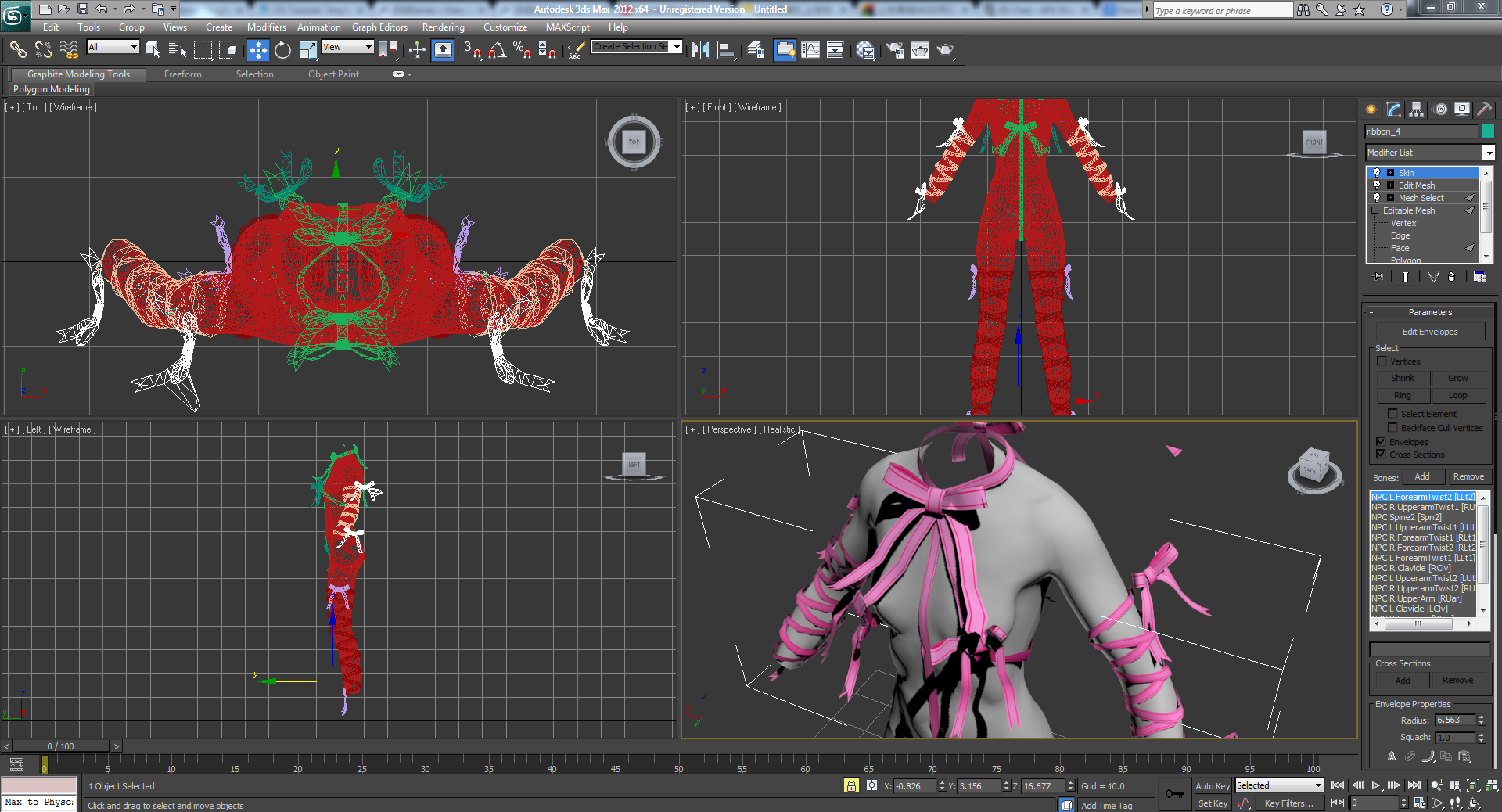The image size is (1502, 812).
Task: Toggle the Skin modifier lightbulb off
Action: click(1377, 173)
